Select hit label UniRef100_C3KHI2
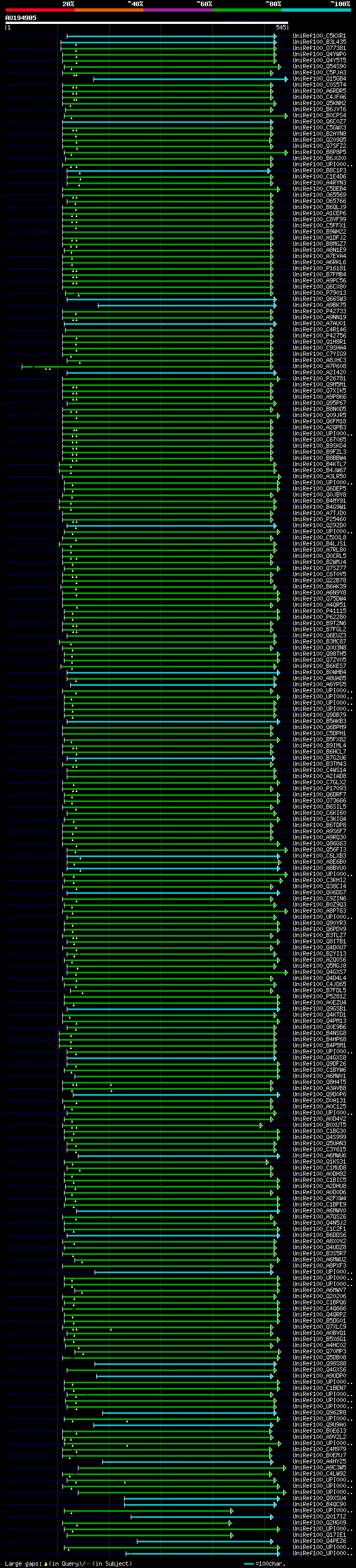 point(319,880)
